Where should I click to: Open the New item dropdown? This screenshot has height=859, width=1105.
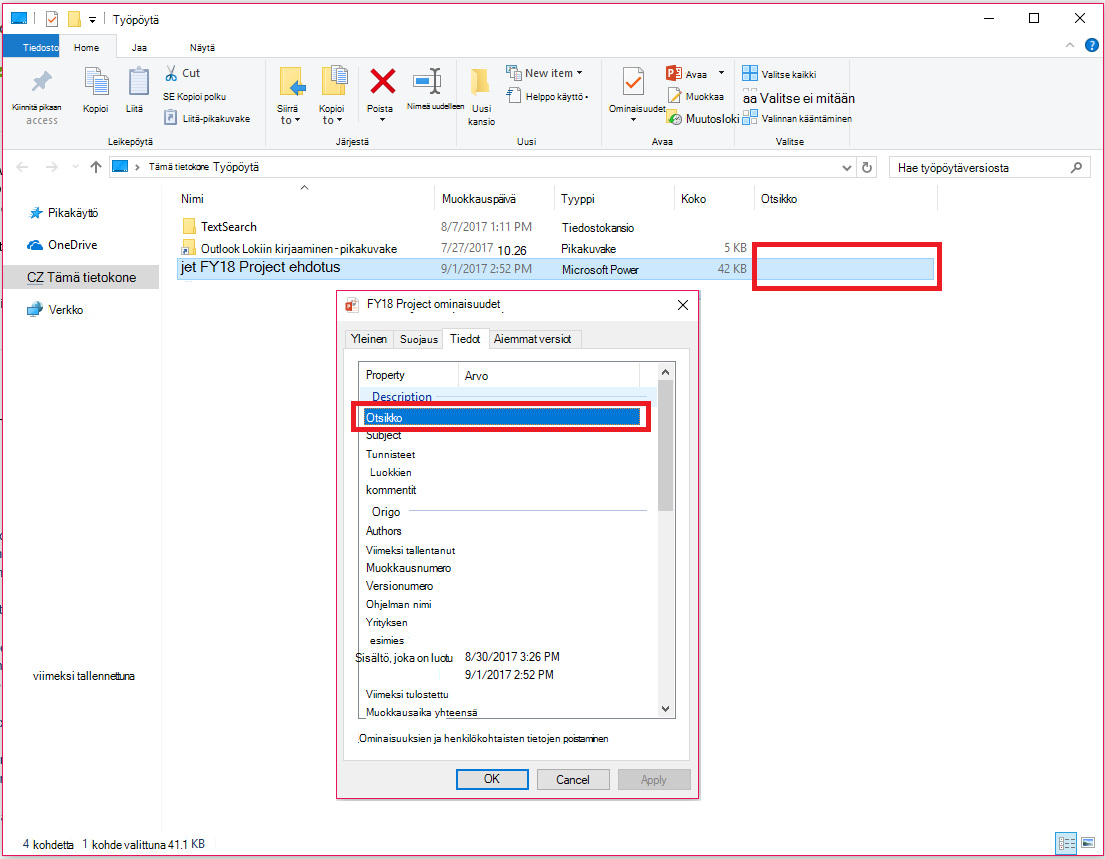coord(544,73)
